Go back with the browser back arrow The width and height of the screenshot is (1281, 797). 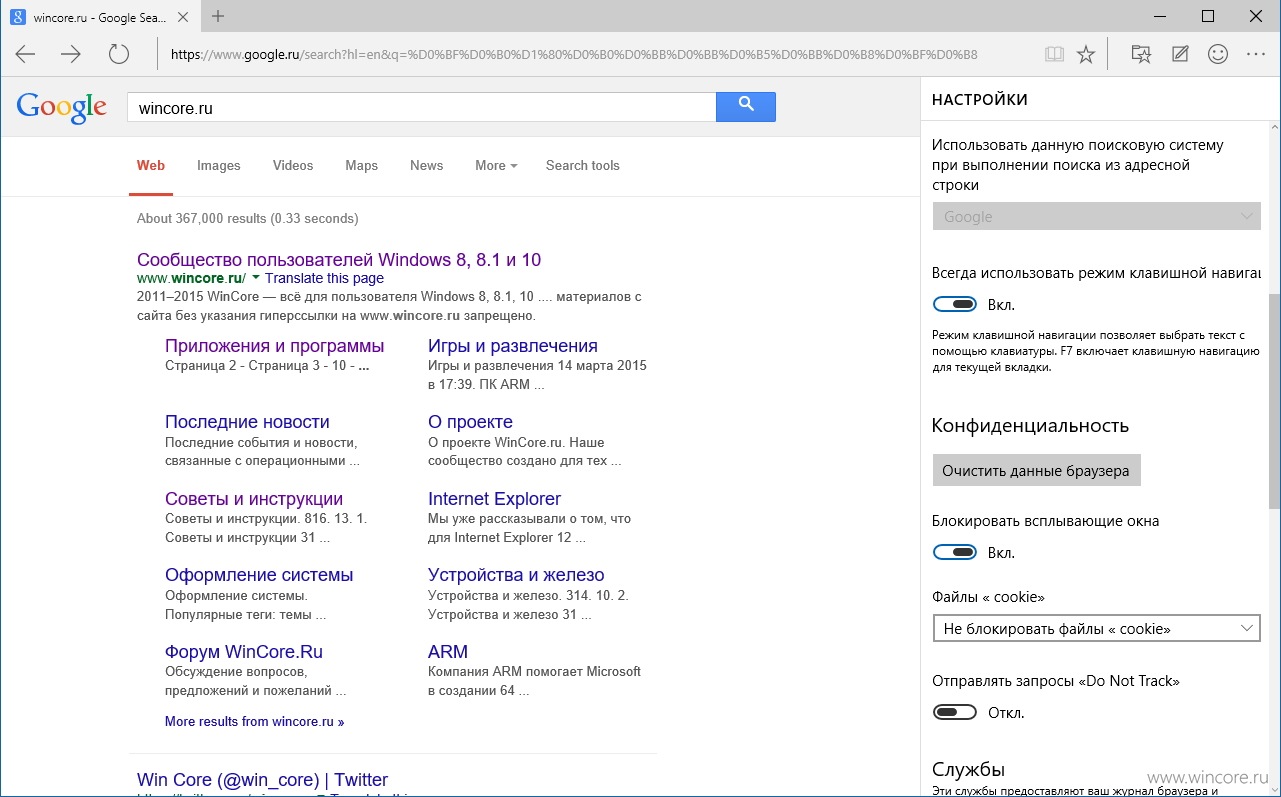pyautogui.click(x=25, y=54)
